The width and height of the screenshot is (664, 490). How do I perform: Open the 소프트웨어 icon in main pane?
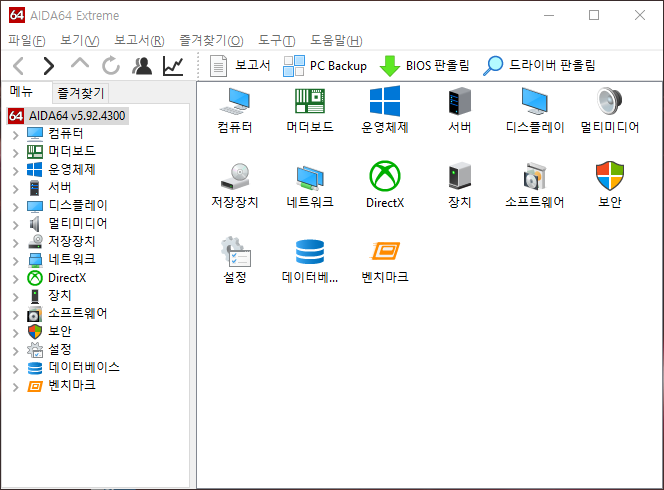pyautogui.click(x=534, y=176)
